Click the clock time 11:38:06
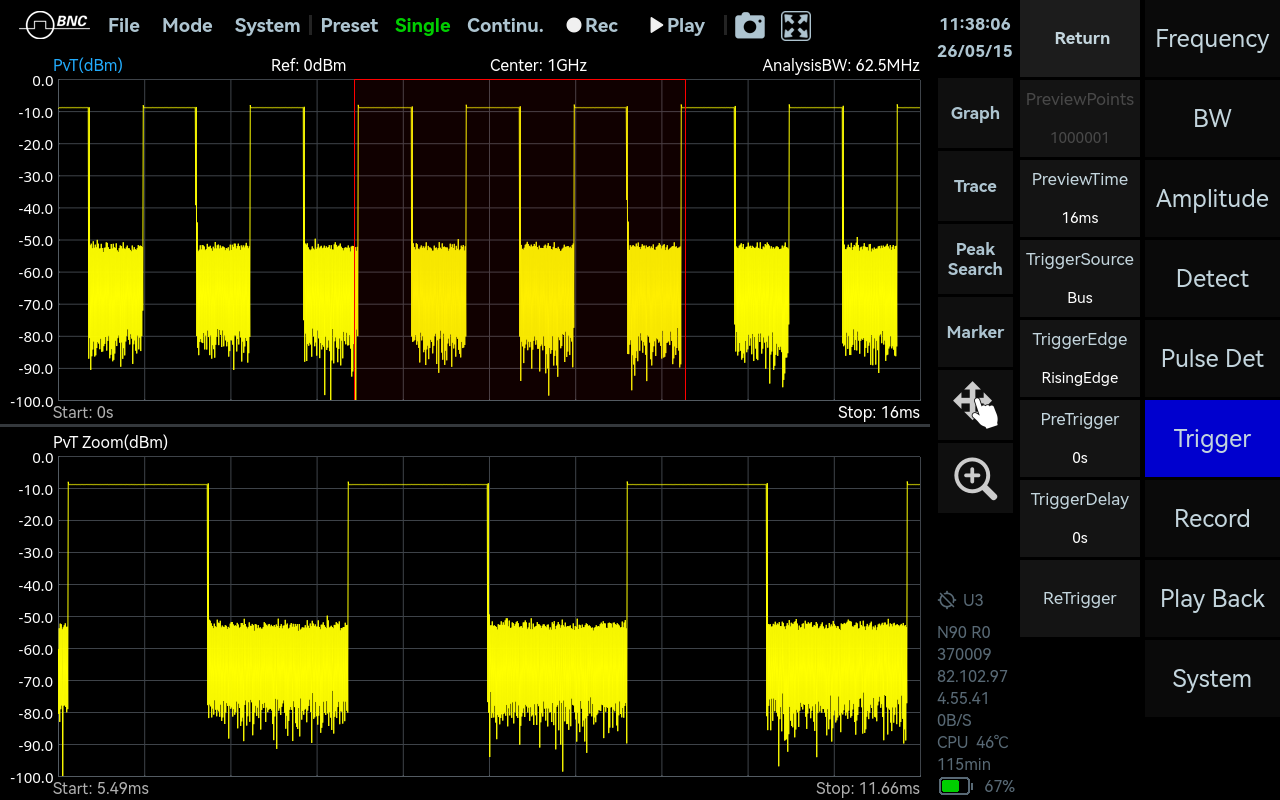 [x=975, y=24]
